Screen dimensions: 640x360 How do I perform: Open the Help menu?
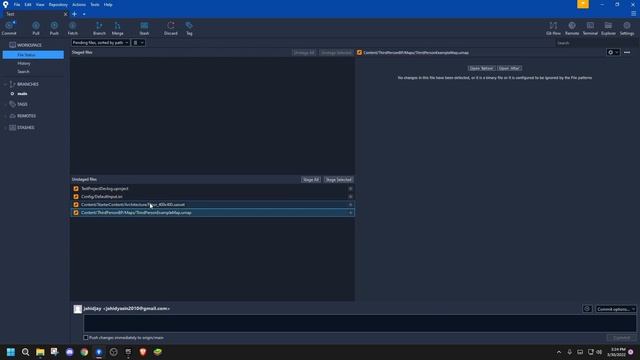108,4
